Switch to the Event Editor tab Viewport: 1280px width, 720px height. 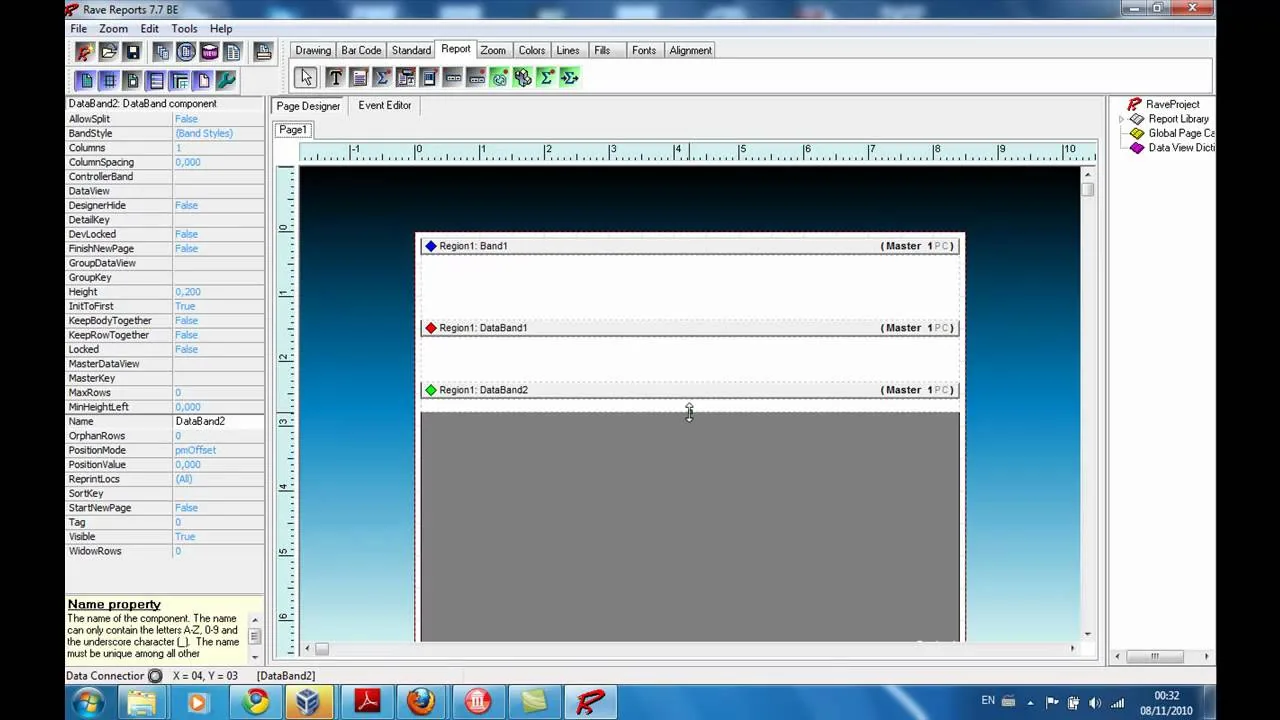pyautogui.click(x=385, y=105)
